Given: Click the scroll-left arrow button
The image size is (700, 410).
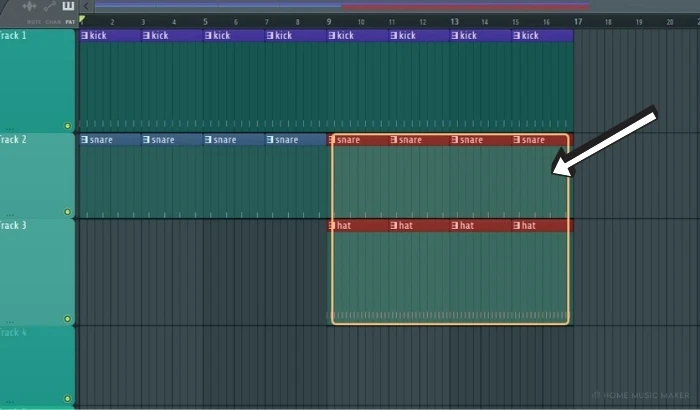Looking at the screenshot, I should click(86, 6).
